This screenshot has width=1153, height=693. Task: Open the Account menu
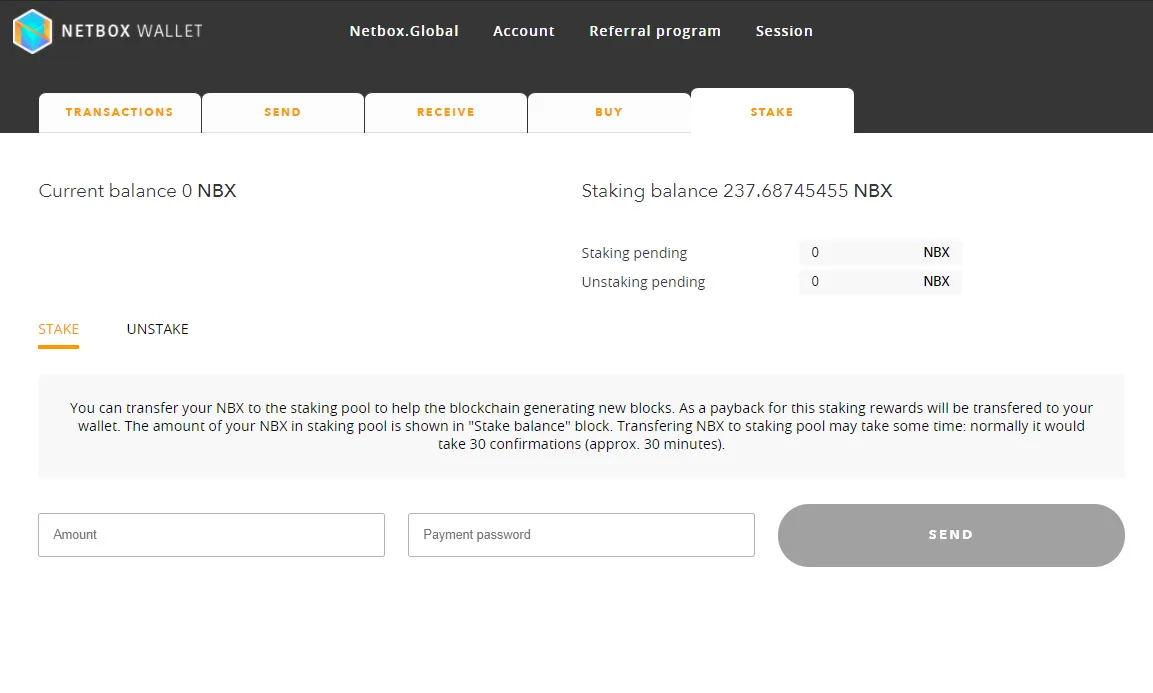(x=524, y=31)
